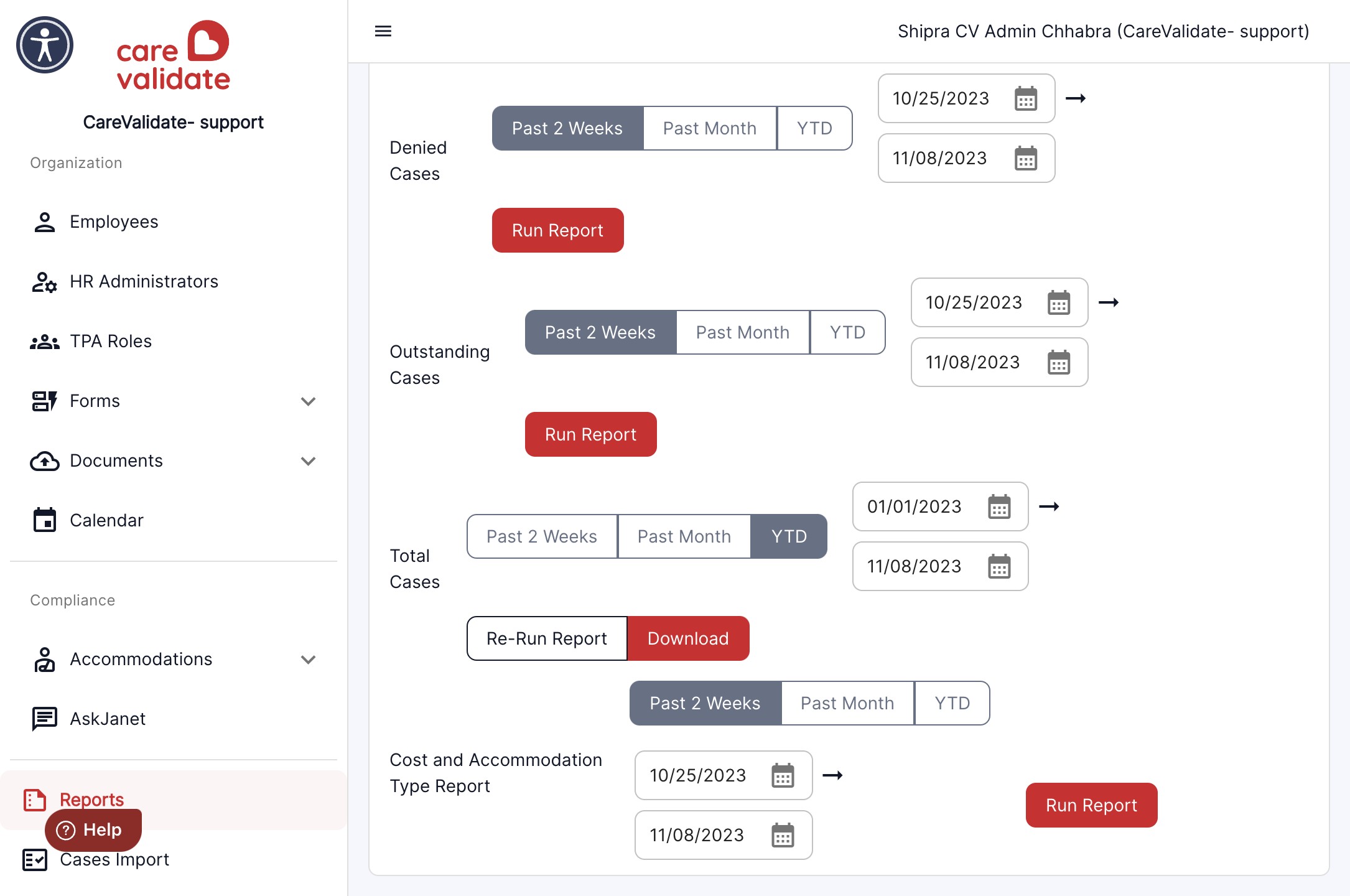This screenshot has width=1350, height=896.
Task: Open calendar picker for Cost report start date
Action: (x=783, y=775)
